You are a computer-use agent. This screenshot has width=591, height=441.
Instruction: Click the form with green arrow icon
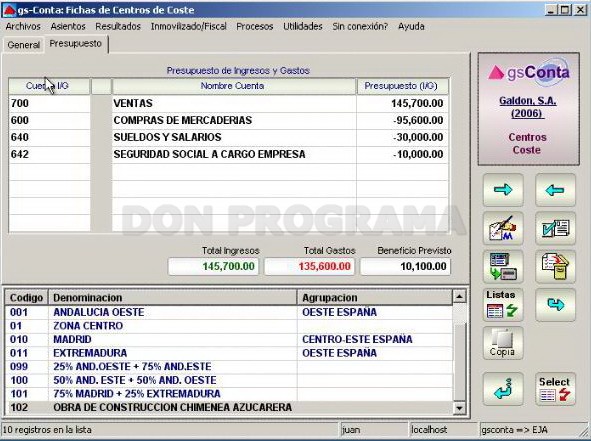(503, 266)
